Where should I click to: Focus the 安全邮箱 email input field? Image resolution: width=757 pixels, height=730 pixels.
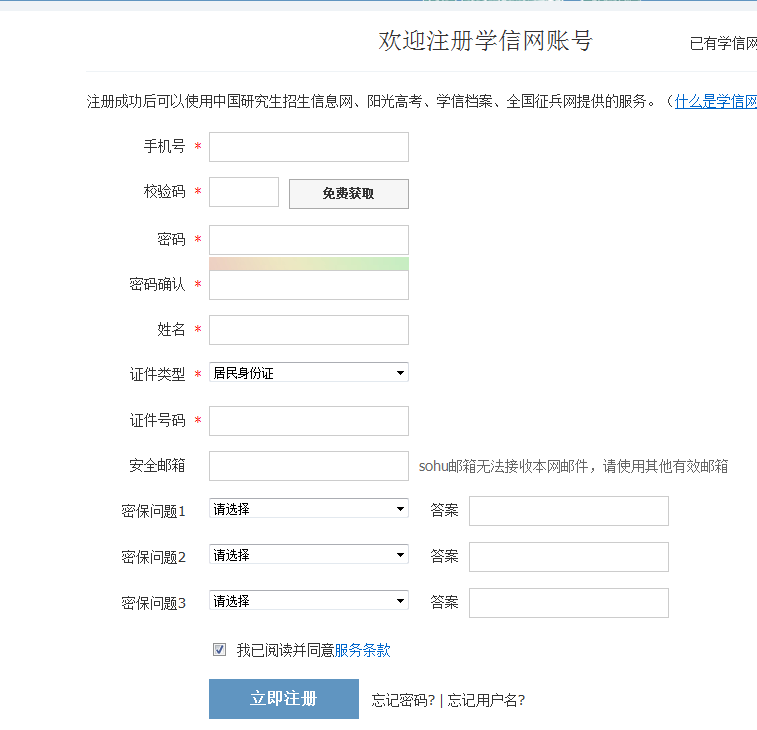[308, 466]
